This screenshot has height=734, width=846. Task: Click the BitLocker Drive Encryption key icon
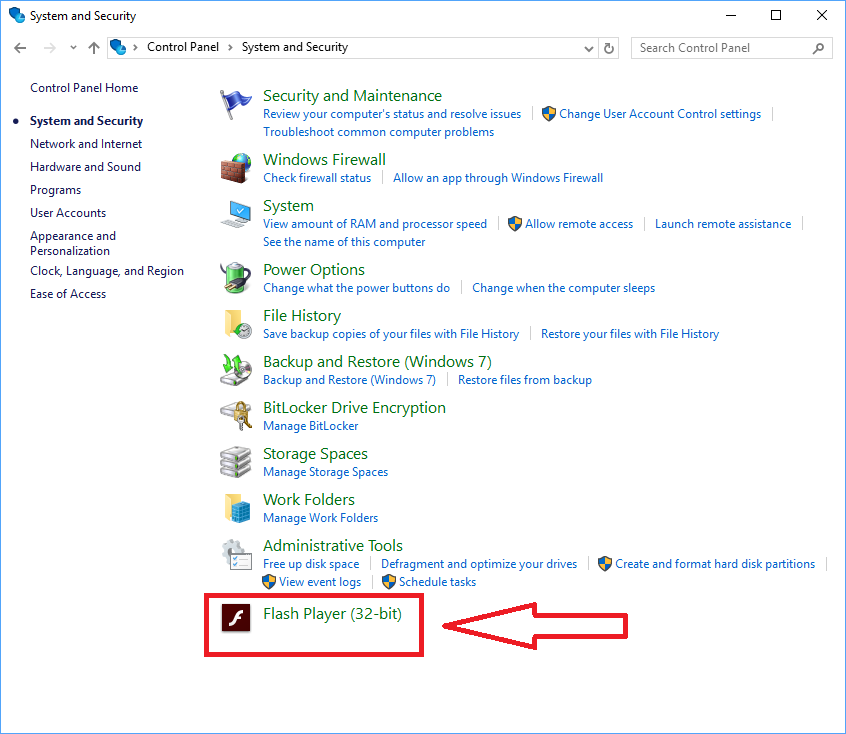(236, 416)
